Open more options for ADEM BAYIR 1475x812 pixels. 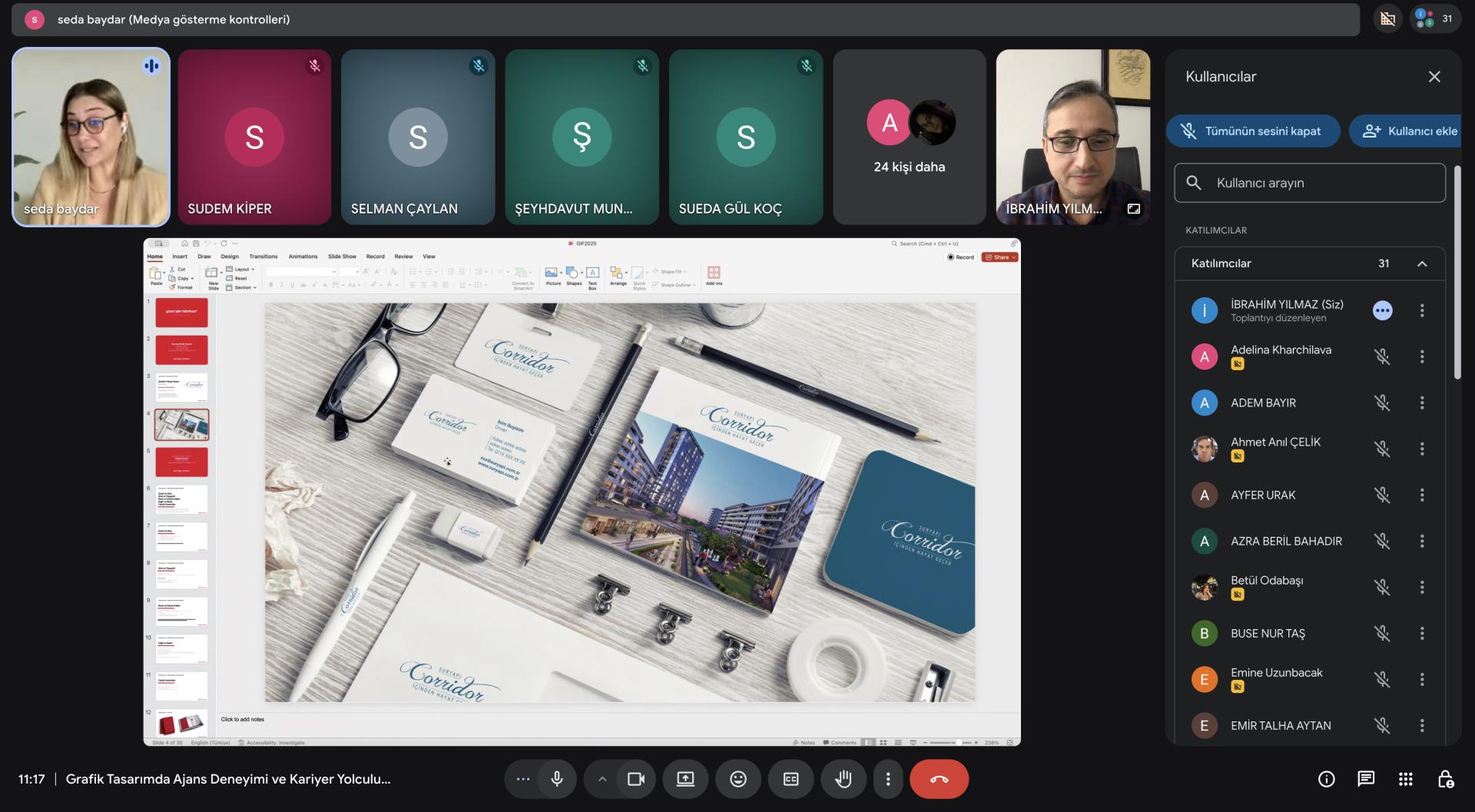(x=1422, y=403)
